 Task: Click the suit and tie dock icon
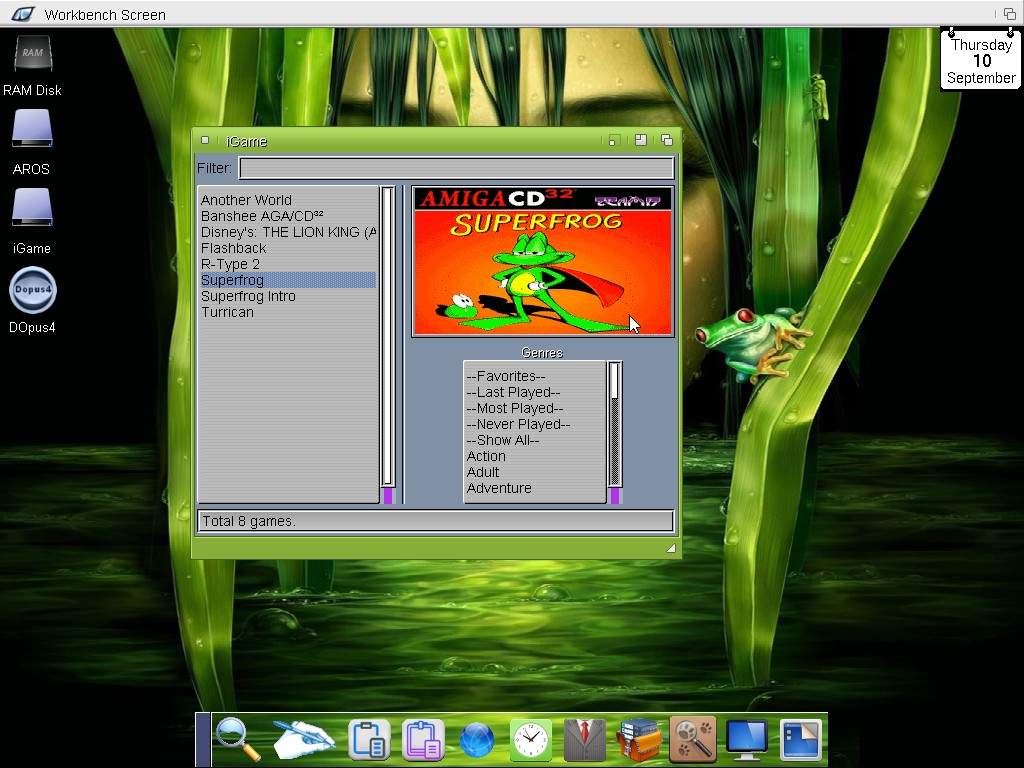pos(584,741)
